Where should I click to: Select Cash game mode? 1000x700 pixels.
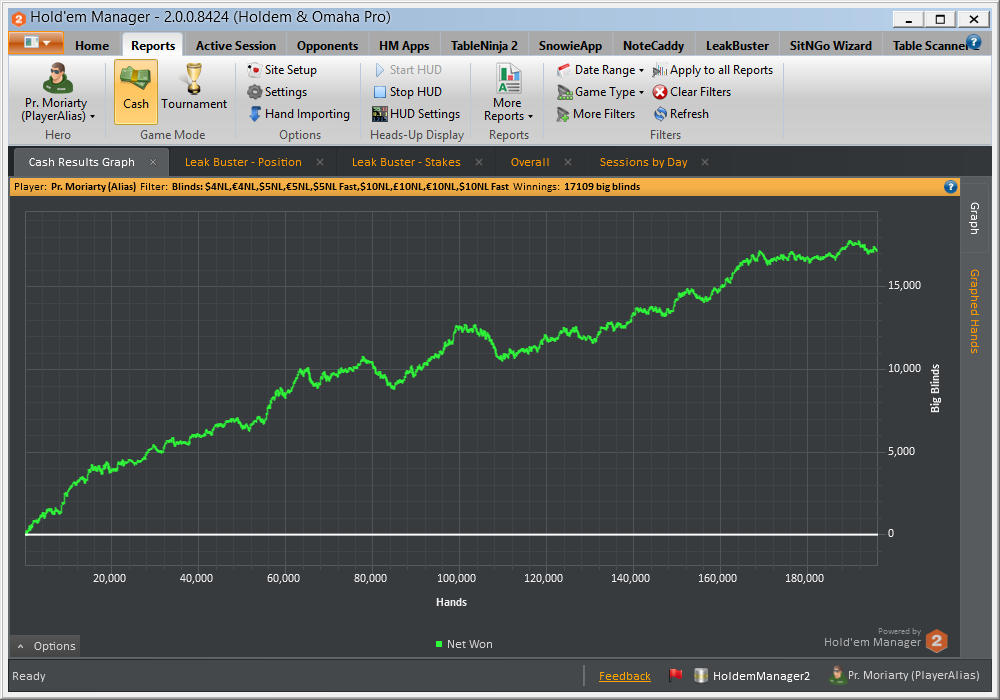(136, 91)
